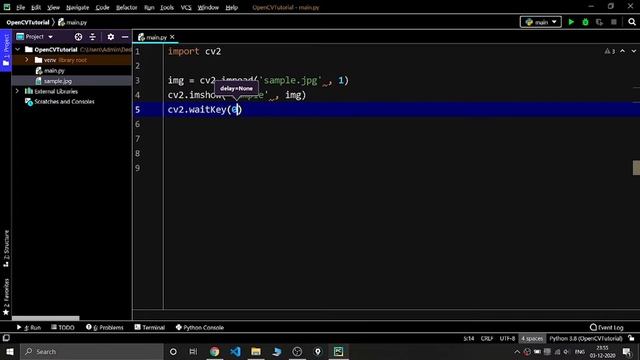
Task: Run the main configuration with green play button
Action: tap(571, 22)
